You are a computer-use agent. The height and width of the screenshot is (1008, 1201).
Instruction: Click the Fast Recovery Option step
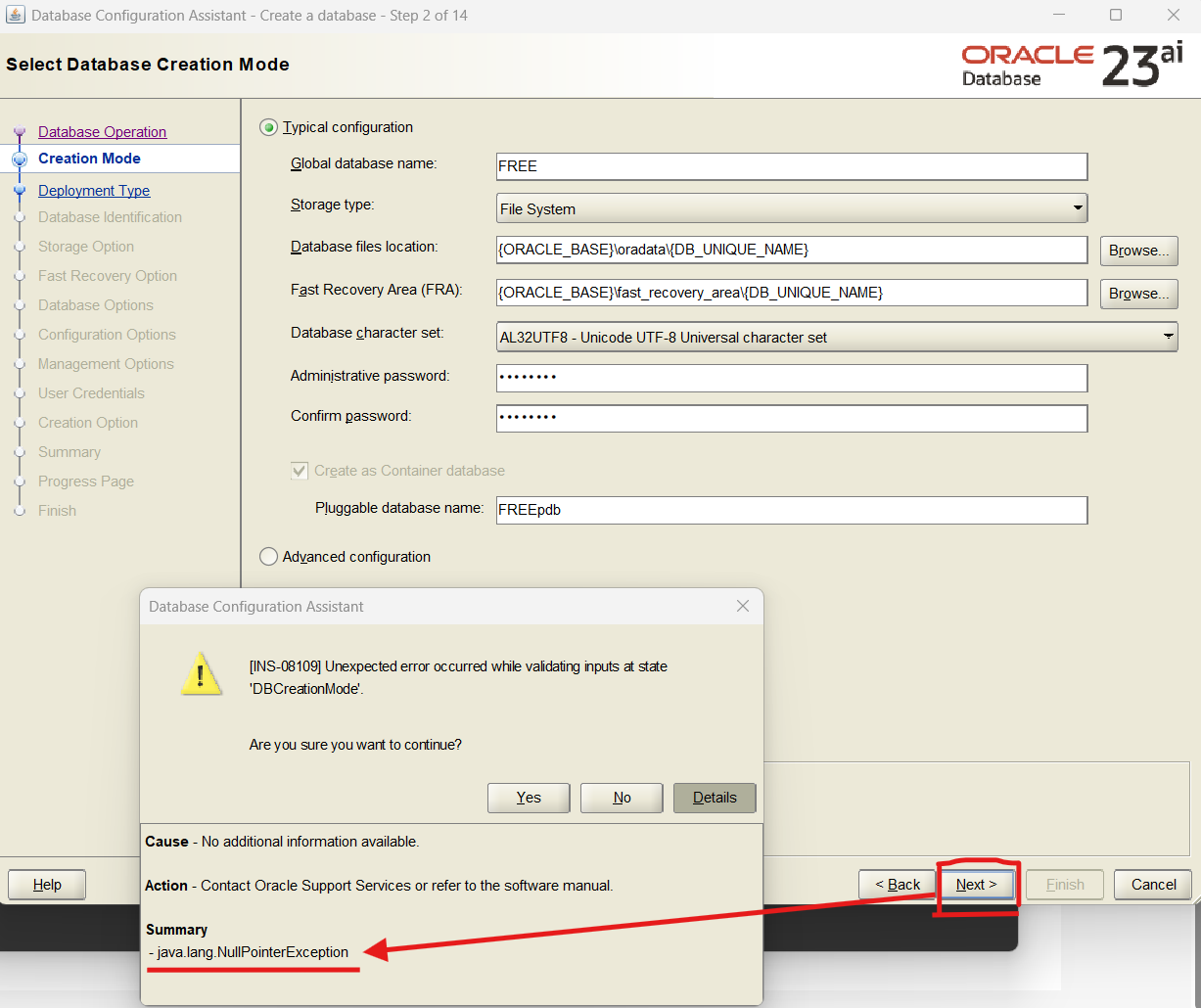(108, 276)
